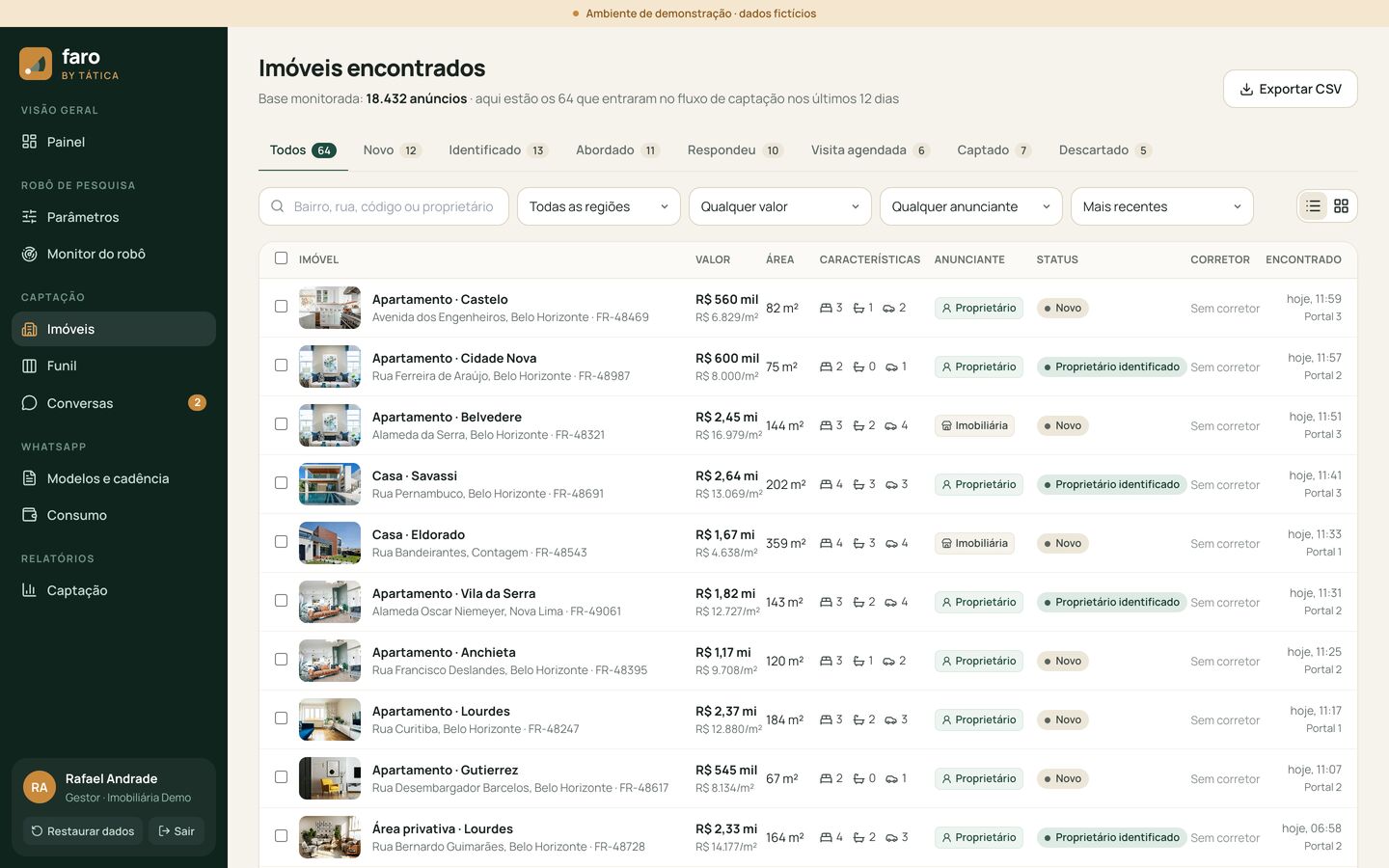This screenshot has width=1389, height=868.
Task: Tick the Apartamento · Belvedere row checkbox
Action: coord(281,424)
